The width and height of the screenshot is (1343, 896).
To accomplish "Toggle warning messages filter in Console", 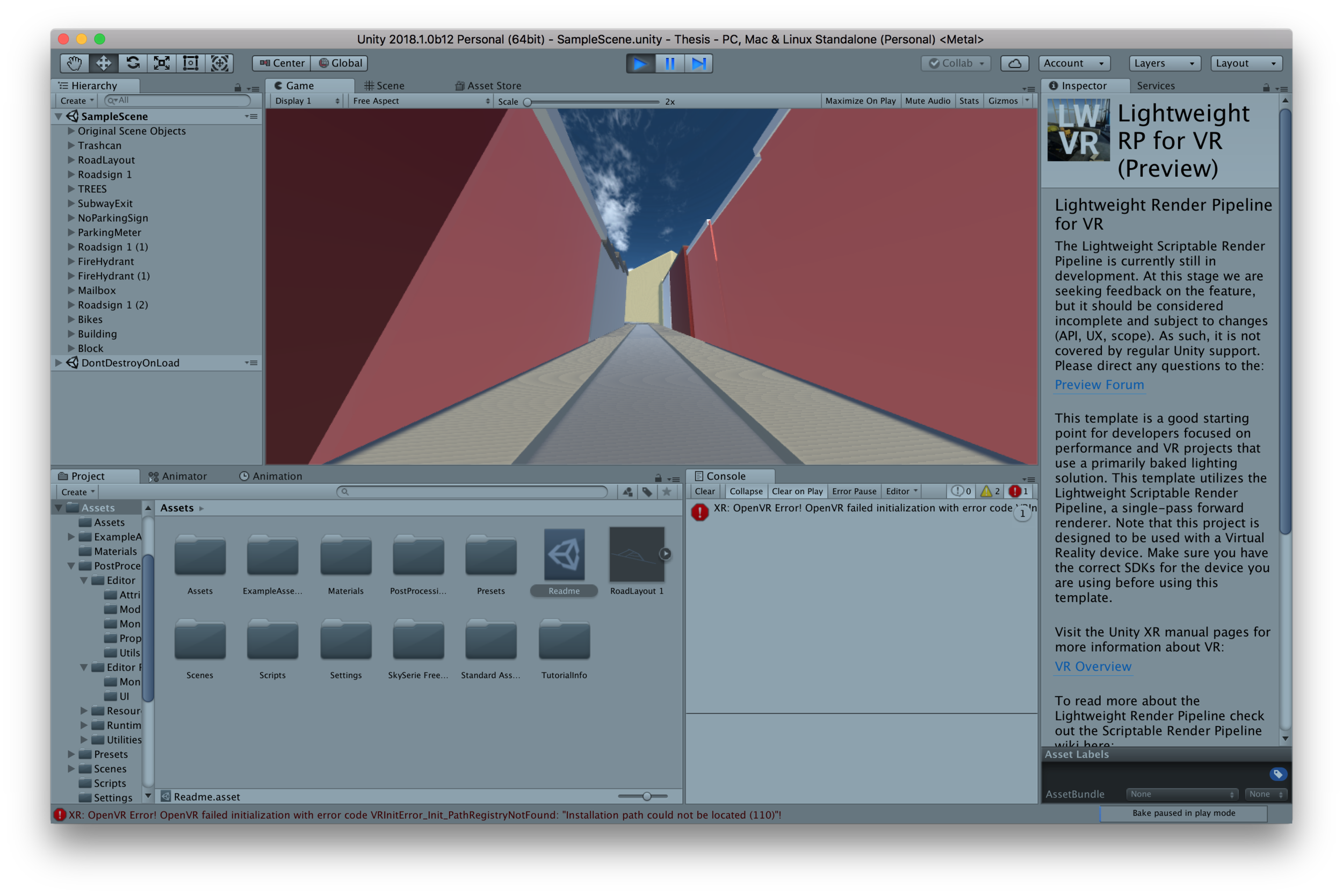I will point(990,491).
